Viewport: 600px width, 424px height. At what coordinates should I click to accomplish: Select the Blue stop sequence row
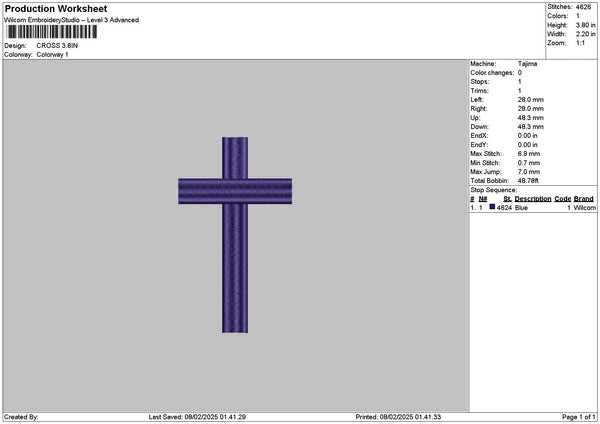click(531, 207)
